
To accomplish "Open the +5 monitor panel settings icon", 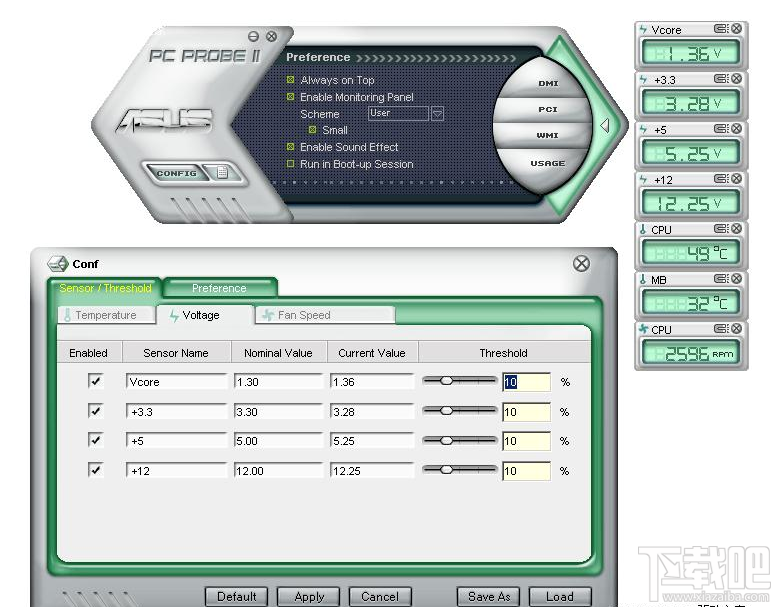I will 721,129.
